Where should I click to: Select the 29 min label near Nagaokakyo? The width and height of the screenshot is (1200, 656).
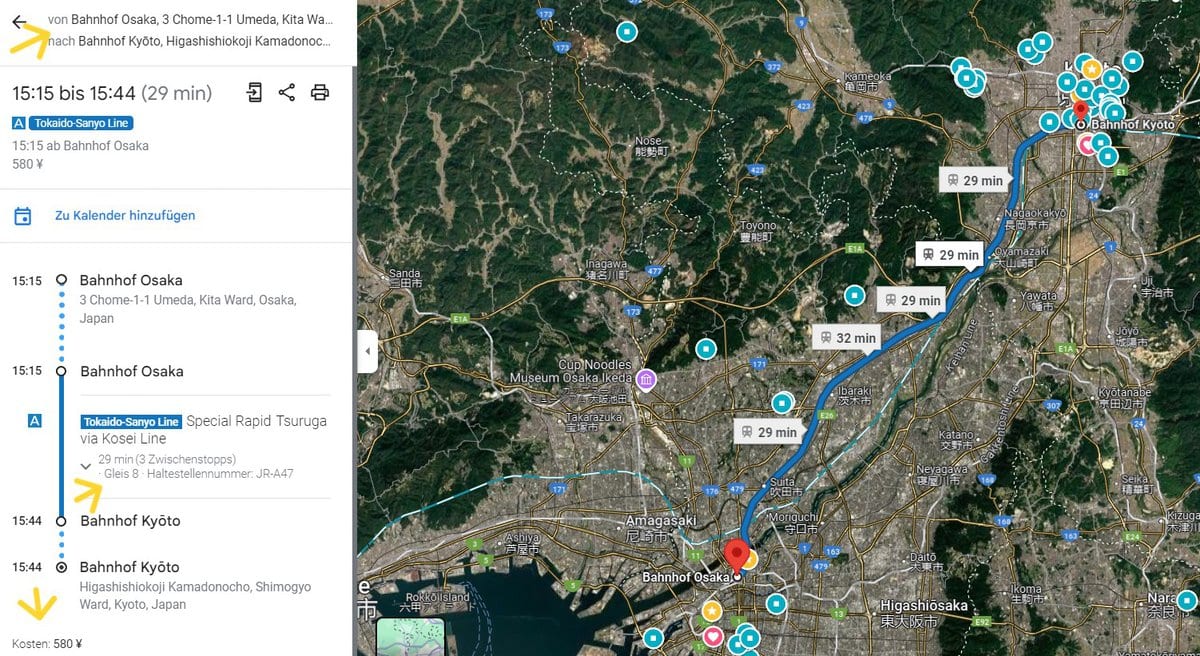(x=973, y=180)
